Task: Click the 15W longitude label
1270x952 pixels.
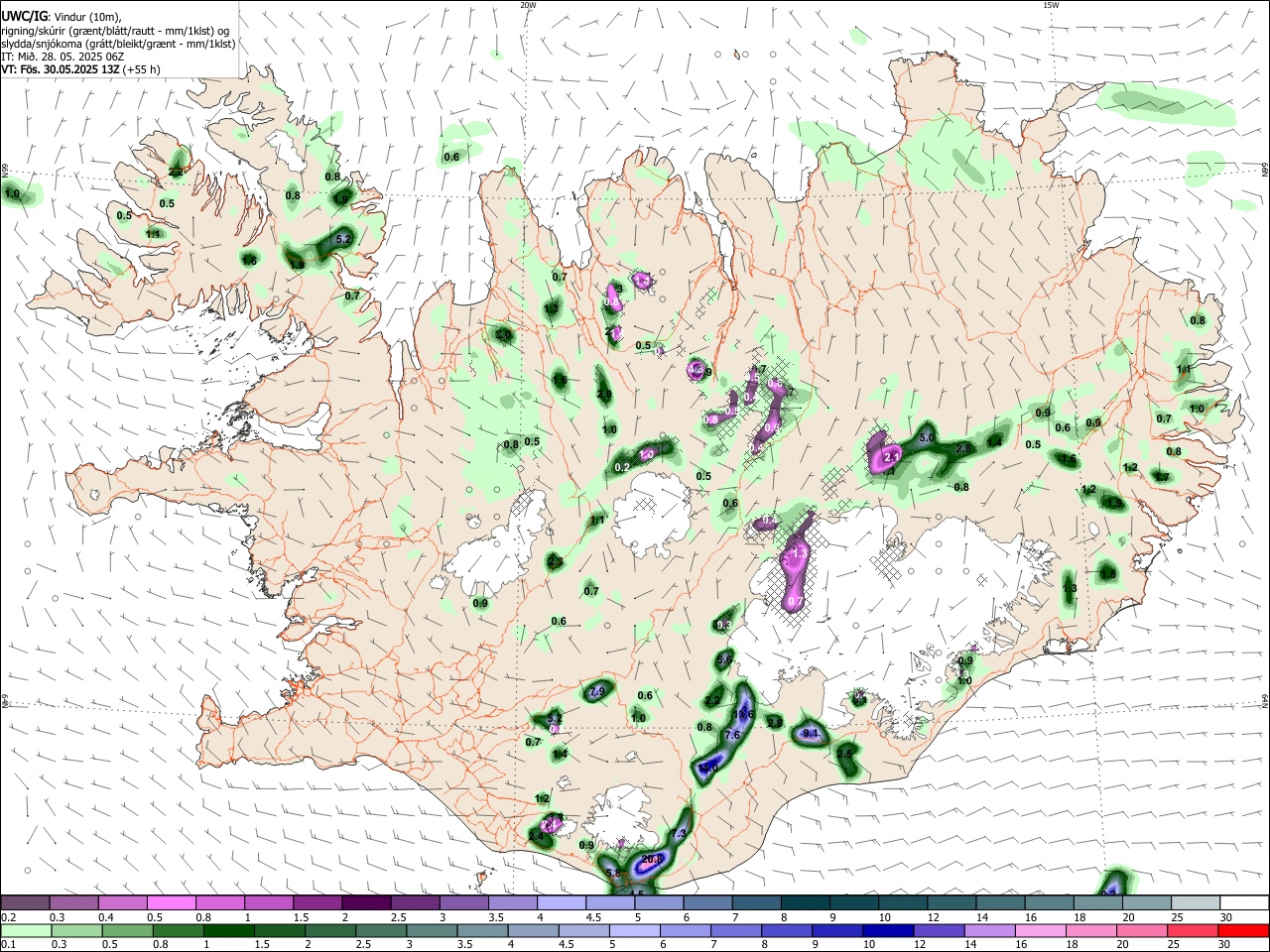Action: click(1051, 5)
